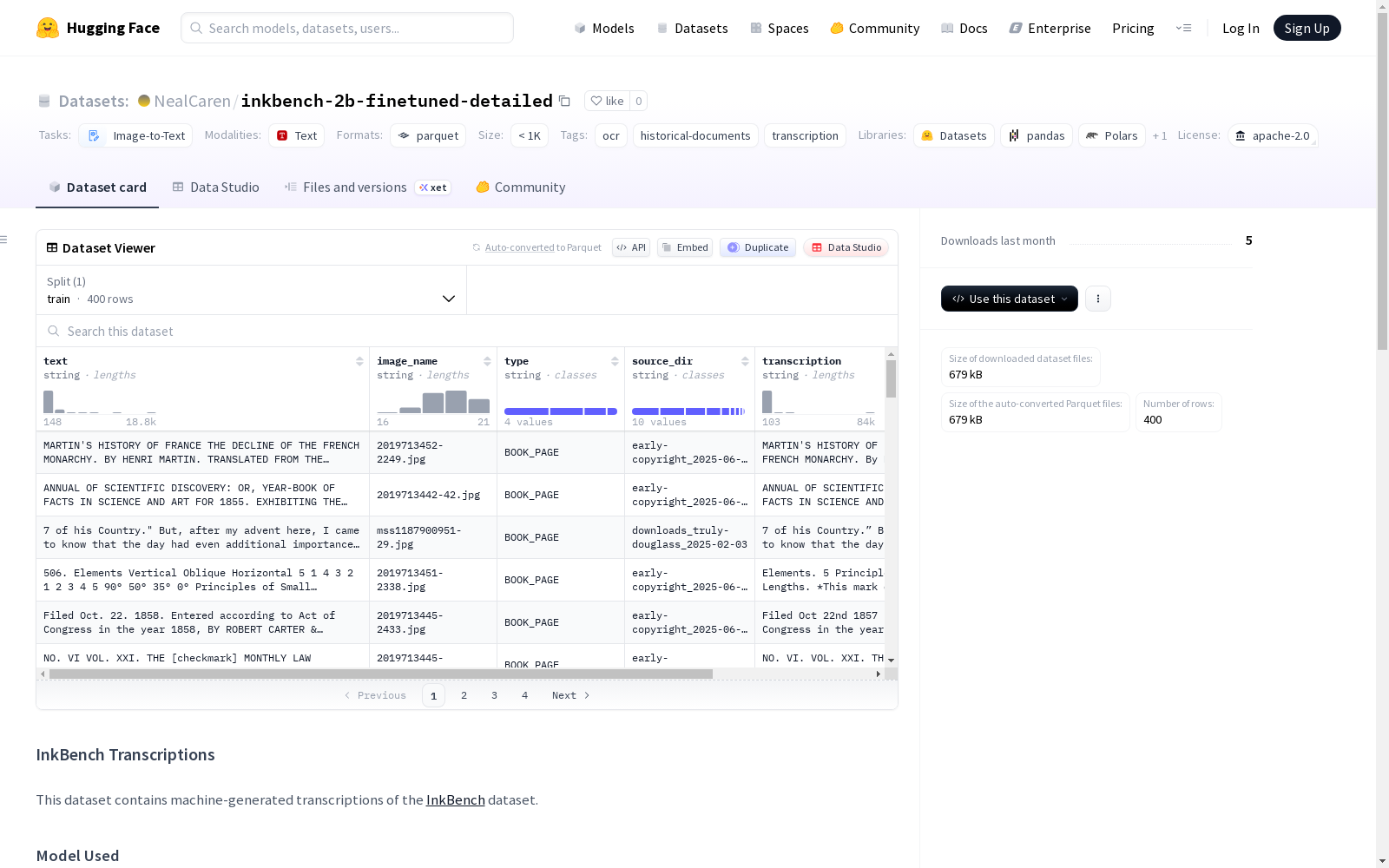Select the Polars library tag
The height and width of the screenshot is (868, 1389).
[1112, 135]
